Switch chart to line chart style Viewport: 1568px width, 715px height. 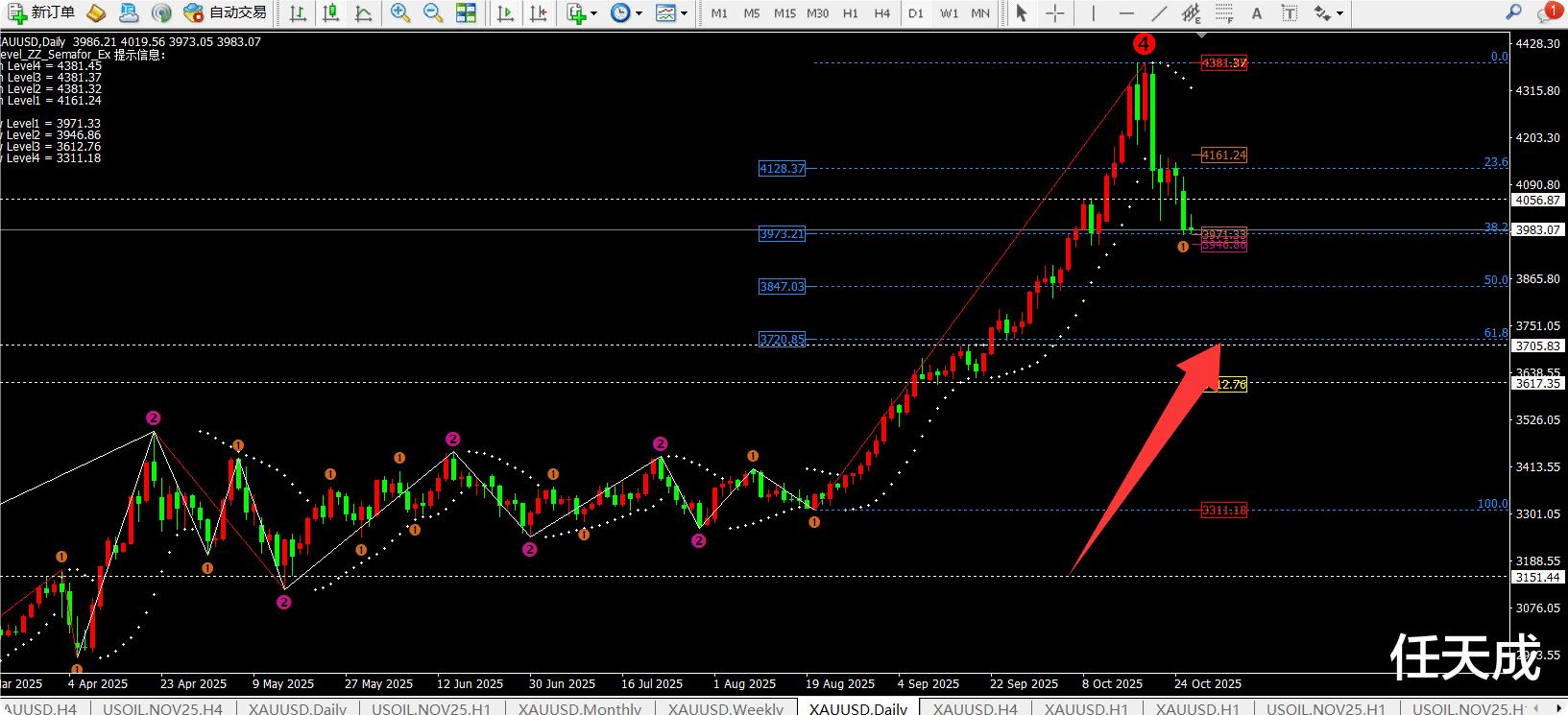364,12
